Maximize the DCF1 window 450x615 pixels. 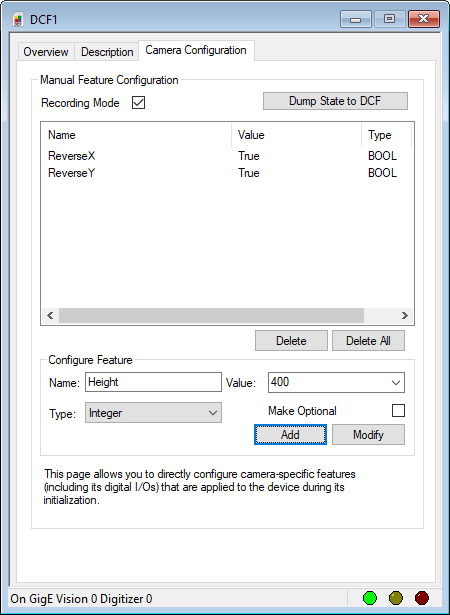tap(389, 19)
